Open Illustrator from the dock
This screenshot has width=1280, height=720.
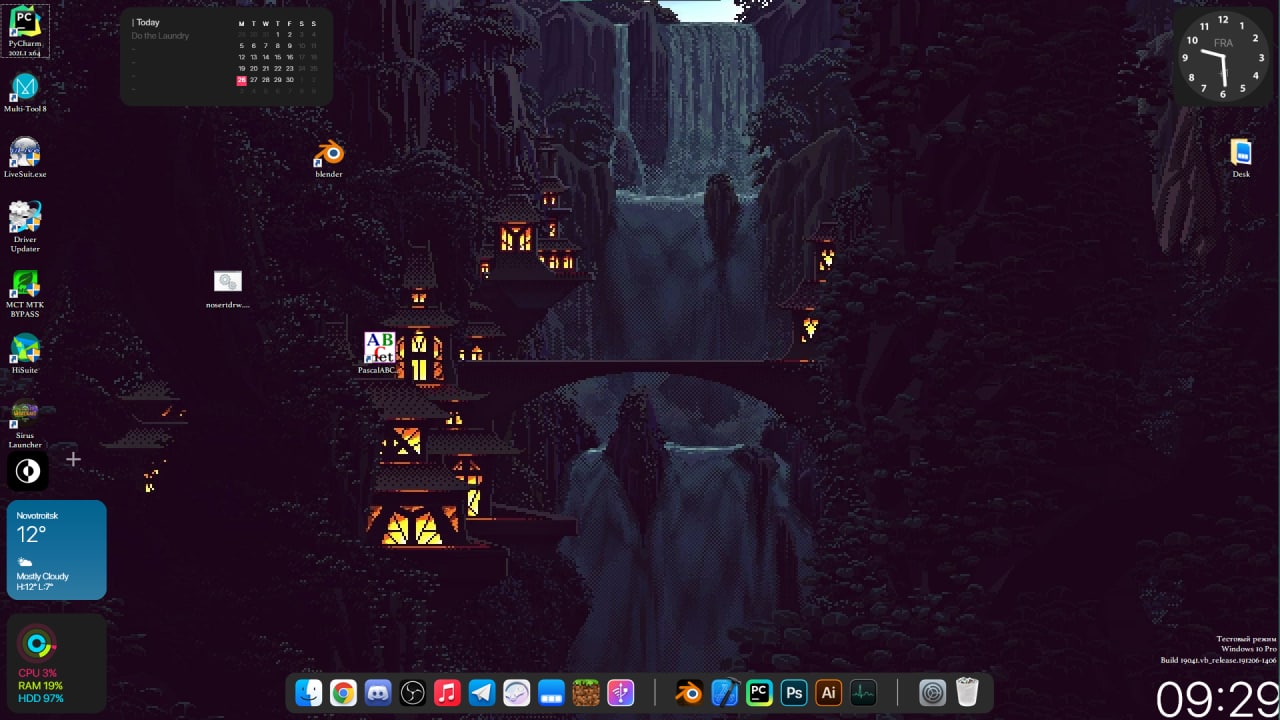[x=828, y=693]
